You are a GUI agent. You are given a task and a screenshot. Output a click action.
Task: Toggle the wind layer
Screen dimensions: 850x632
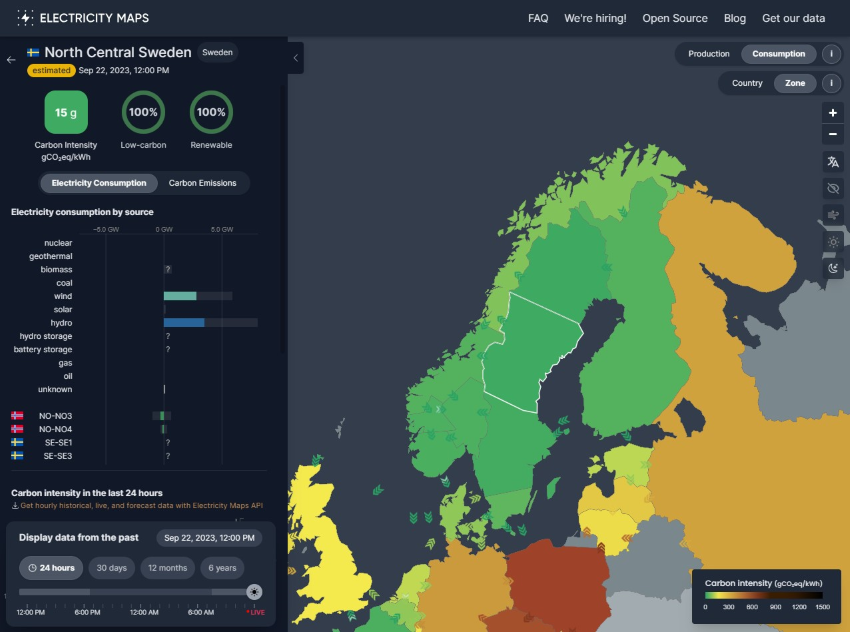pos(833,215)
